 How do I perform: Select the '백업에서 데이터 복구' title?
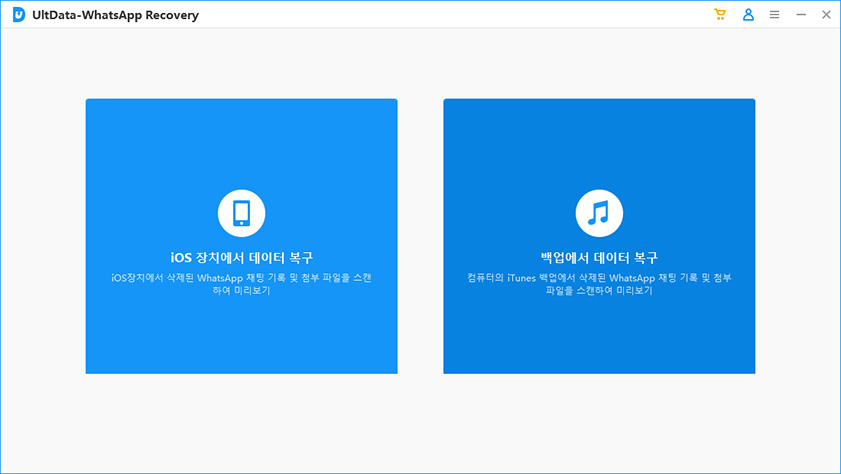599,258
